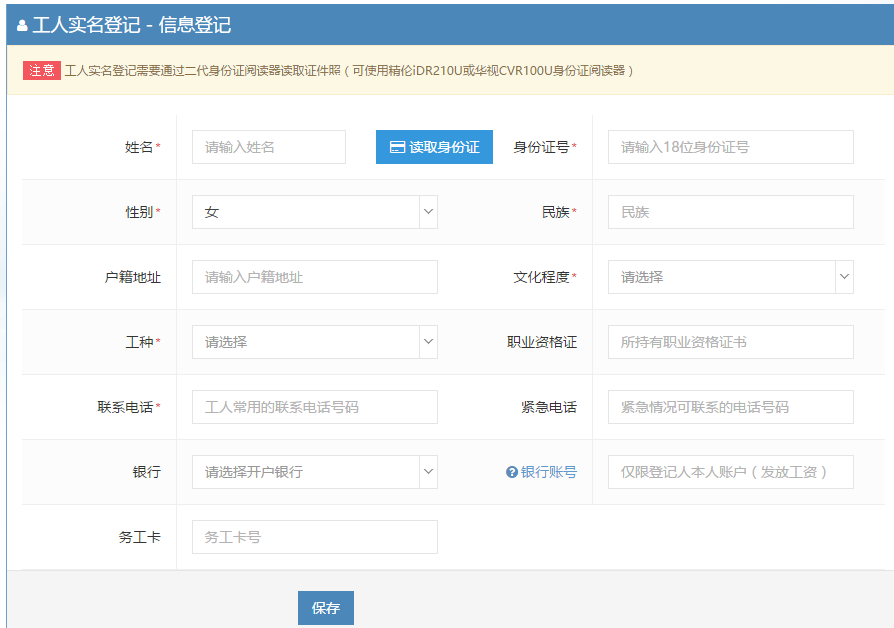Focus the 身份证号 input field
Image resolution: width=894 pixels, height=628 pixels.
pyautogui.click(x=730, y=147)
